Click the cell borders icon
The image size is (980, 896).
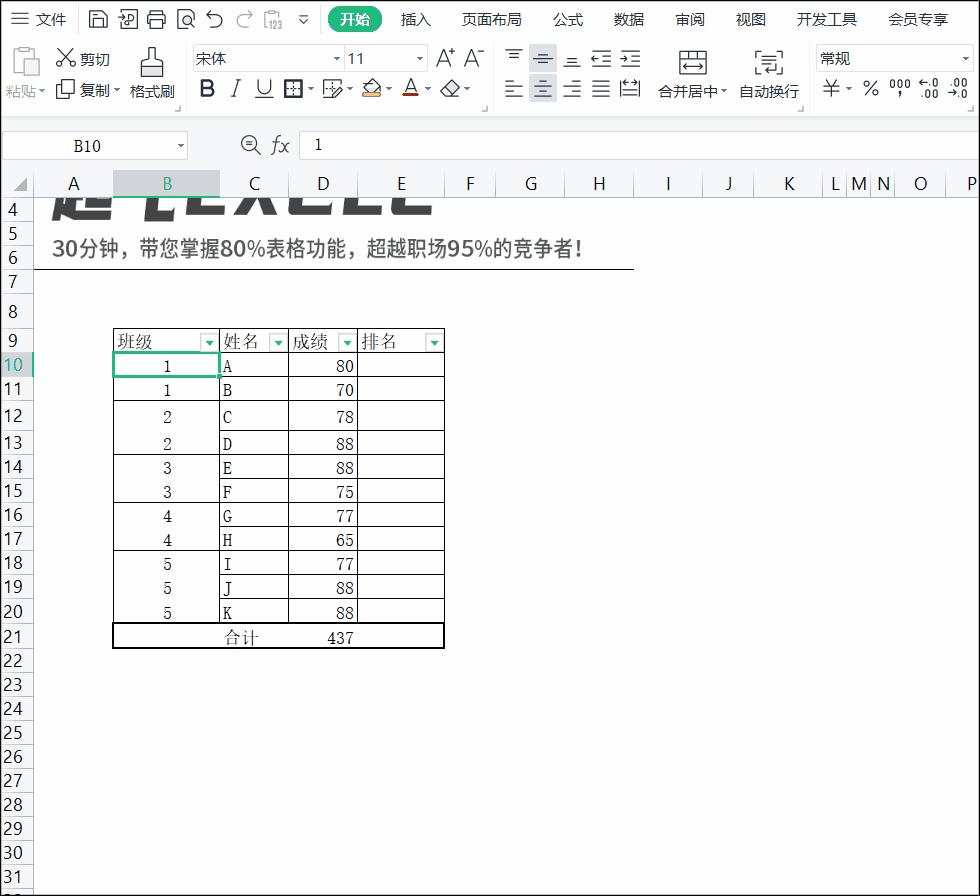[293, 89]
